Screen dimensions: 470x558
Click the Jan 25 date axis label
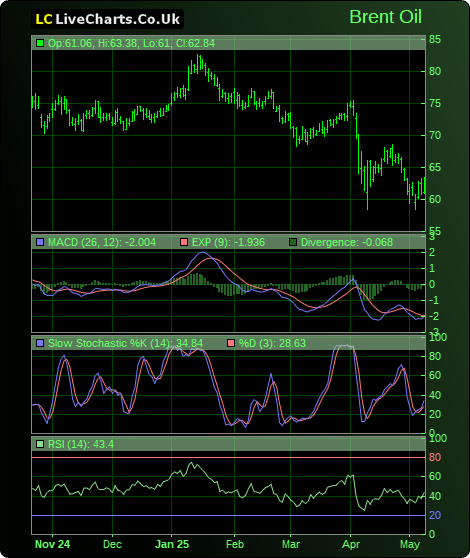pos(172,544)
